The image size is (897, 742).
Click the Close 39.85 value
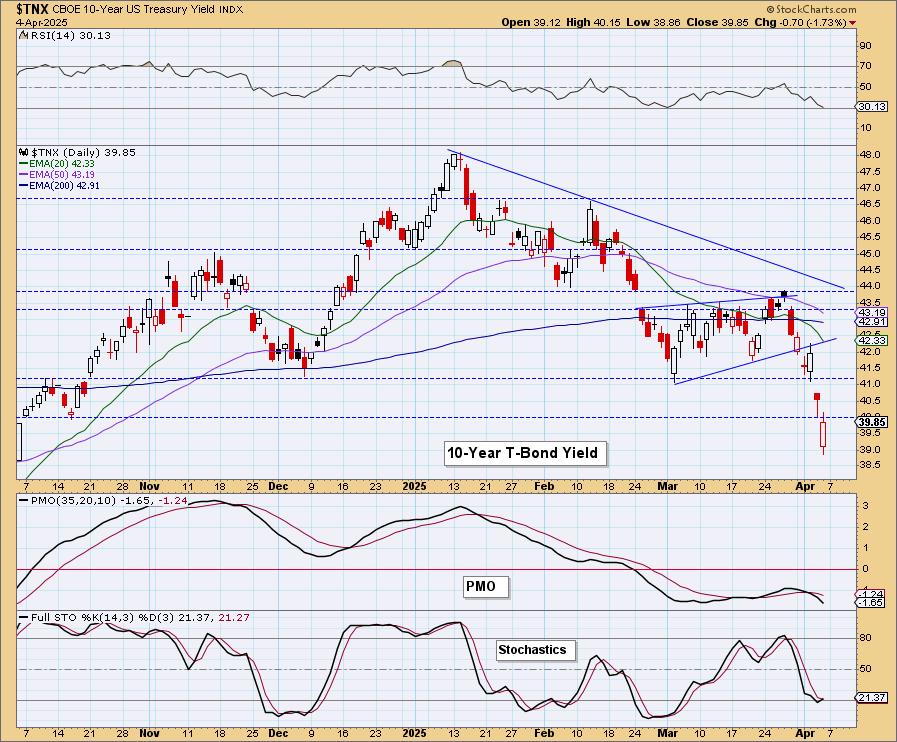[x=717, y=22]
